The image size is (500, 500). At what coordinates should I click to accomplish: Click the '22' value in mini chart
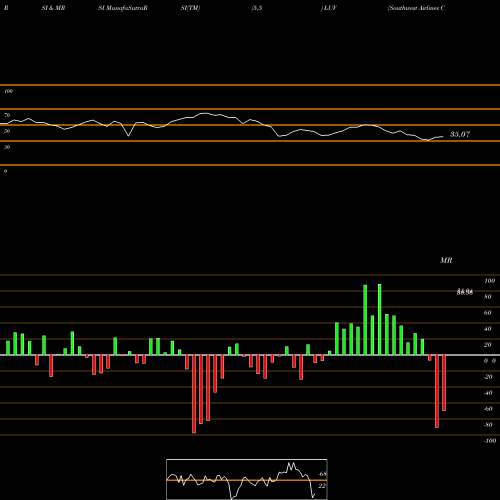click(x=322, y=486)
